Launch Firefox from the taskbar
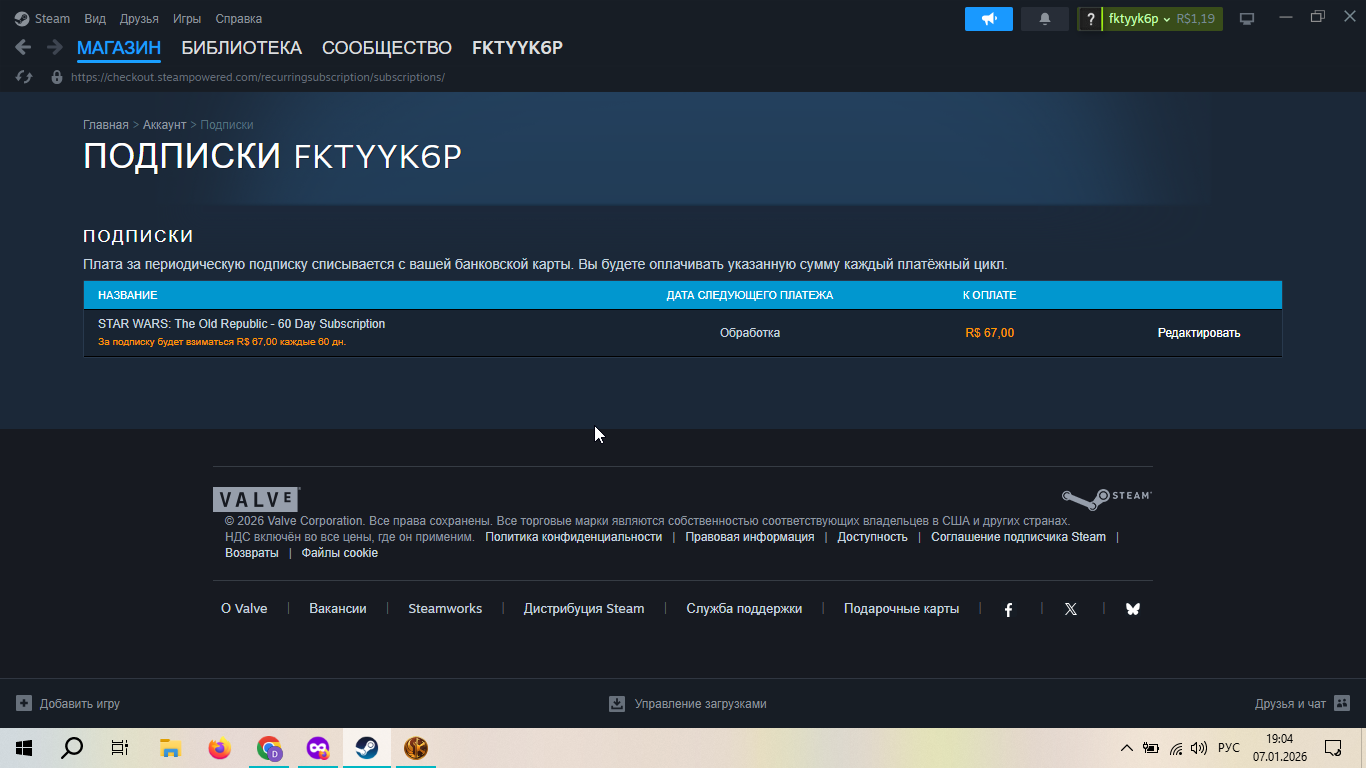The image size is (1366, 768). (x=219, y=748)
